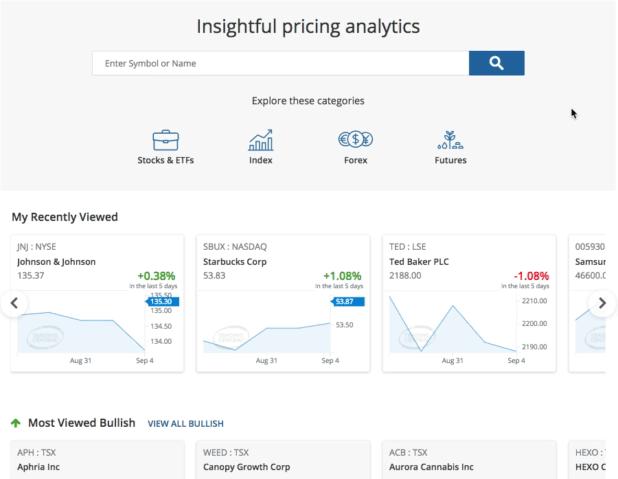618x479 pixels.
Task: Choose the Futures plant icon
Action: [450, 140]
